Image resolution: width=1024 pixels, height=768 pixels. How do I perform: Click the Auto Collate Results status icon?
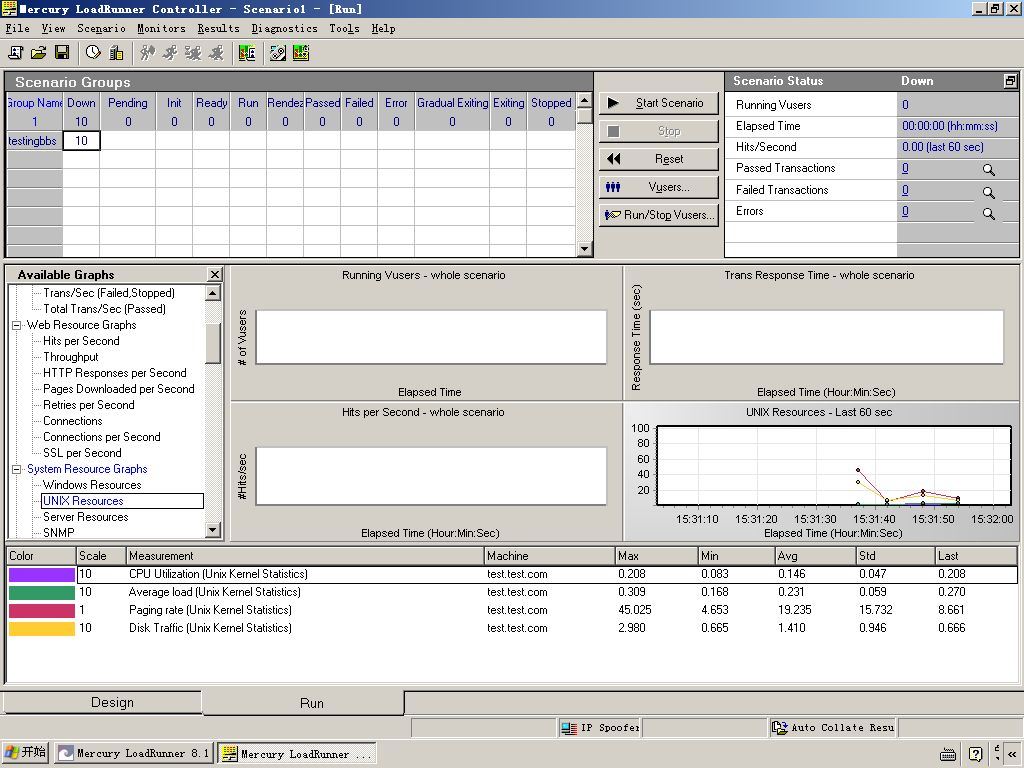[x=780, y=728]
